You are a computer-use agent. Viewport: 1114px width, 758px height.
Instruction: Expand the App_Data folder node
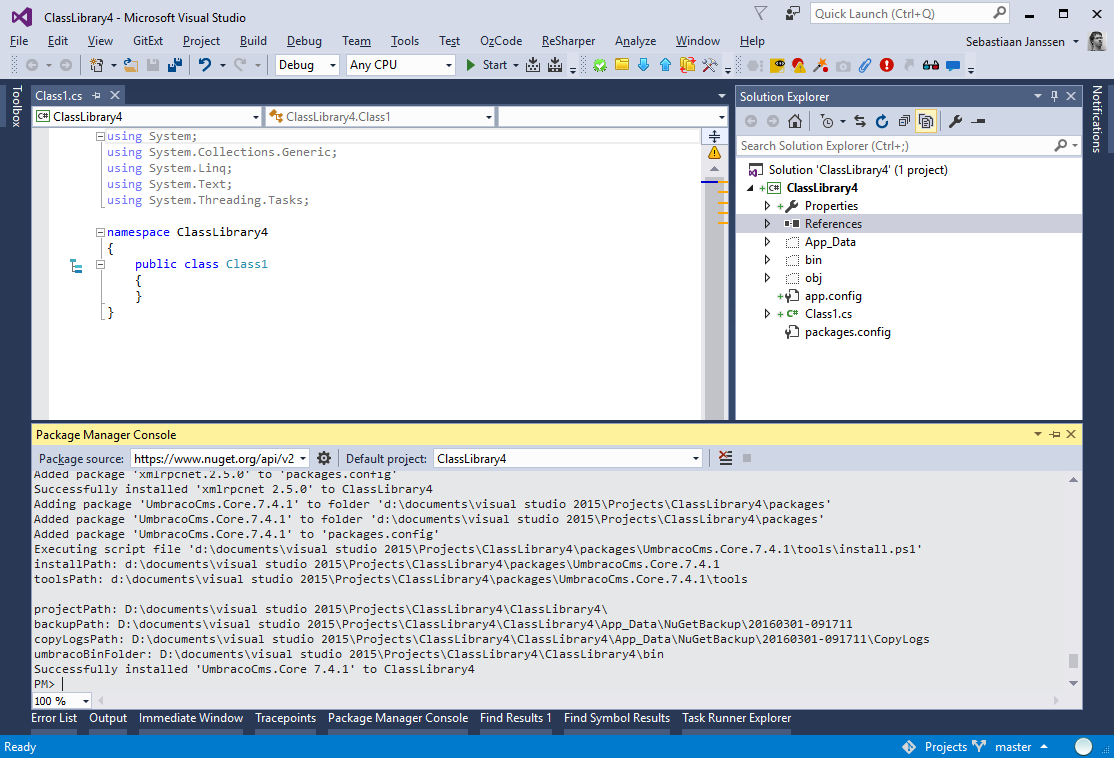767,242
